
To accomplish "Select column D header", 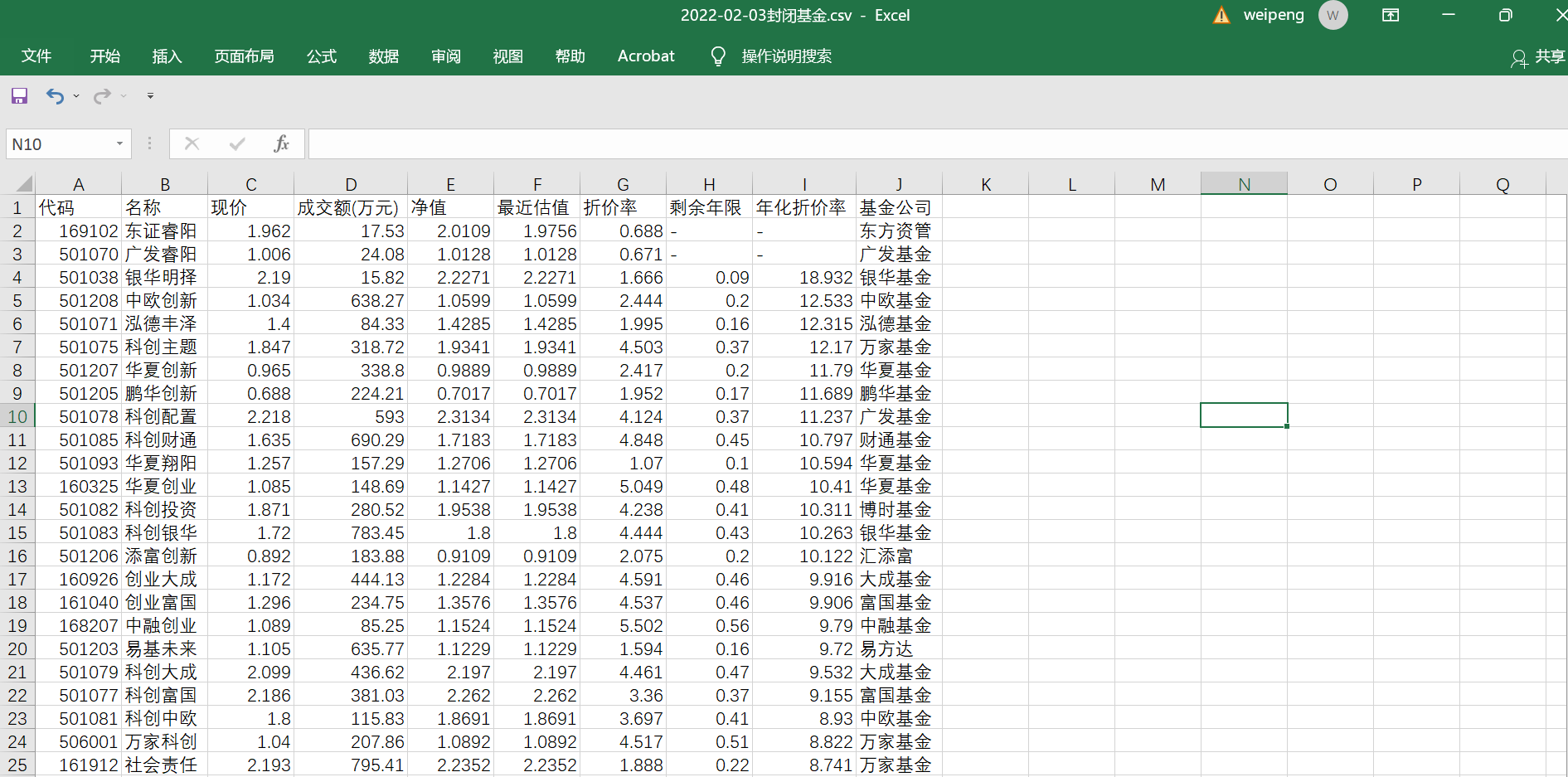I will (x=351, y=184).
